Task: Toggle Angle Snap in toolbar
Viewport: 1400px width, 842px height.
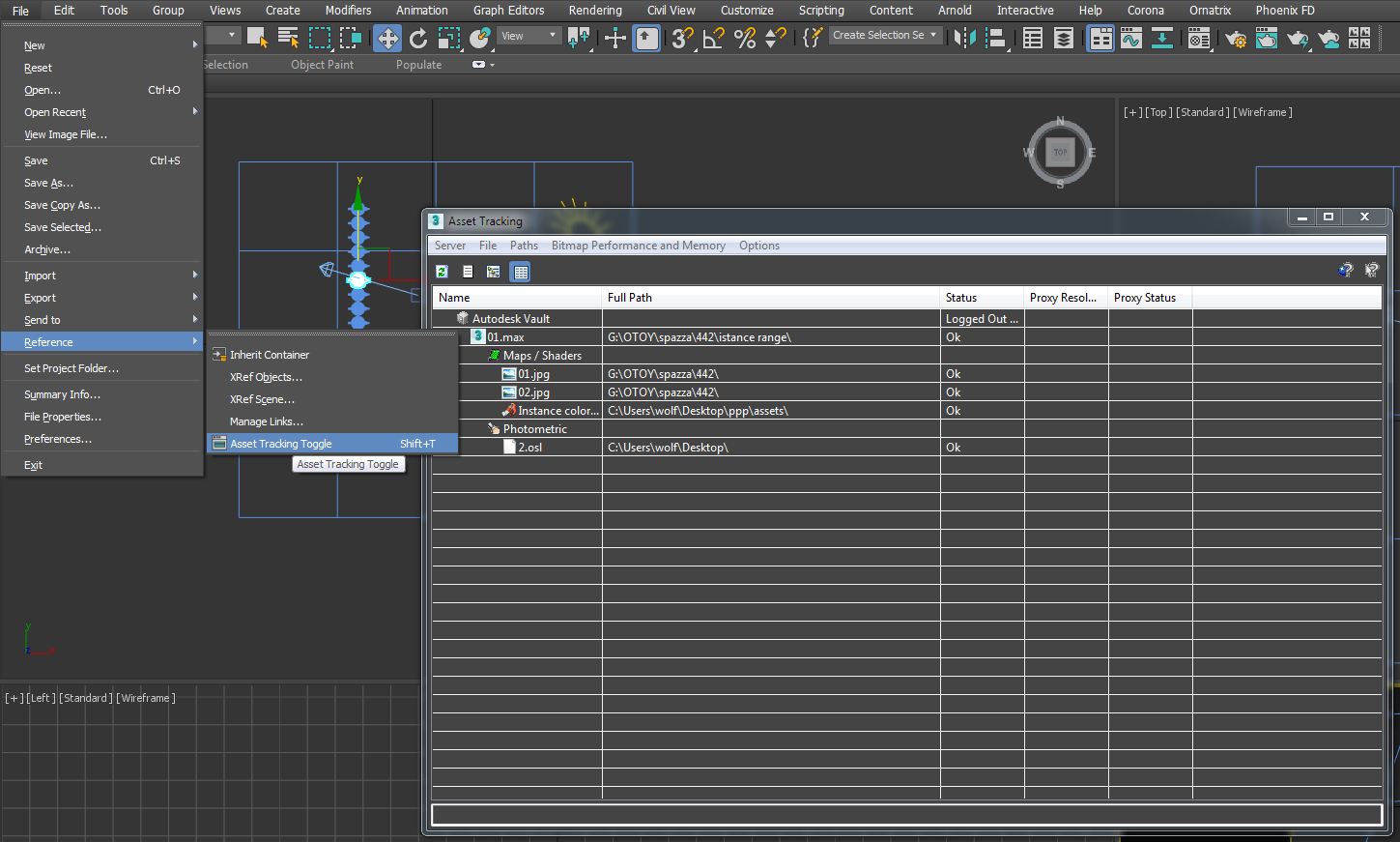Action: click(x=714, y=38)
